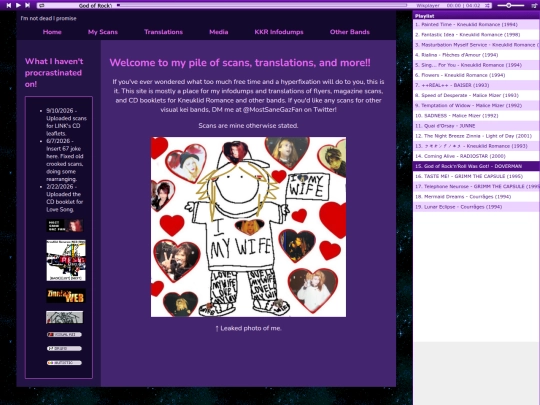This screenshot has height=405, width=540.
Task: Play Sing... For You in playlist
Action: coord(476,65)
